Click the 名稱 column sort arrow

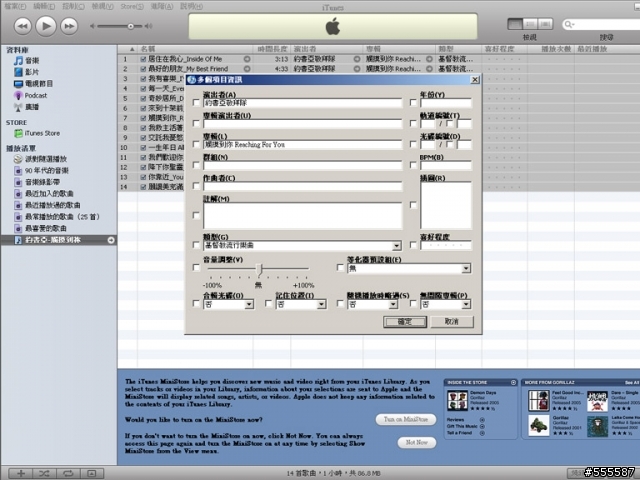[x=131, y=49]
